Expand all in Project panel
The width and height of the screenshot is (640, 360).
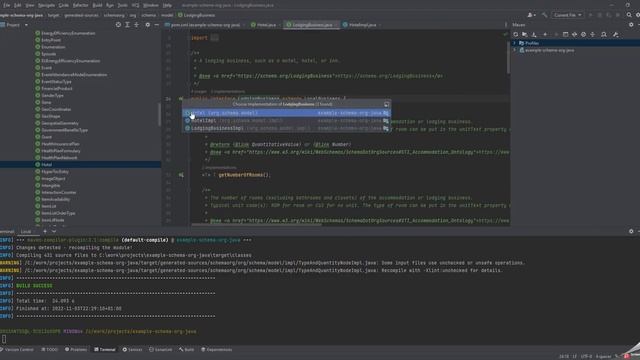(127, 25)
